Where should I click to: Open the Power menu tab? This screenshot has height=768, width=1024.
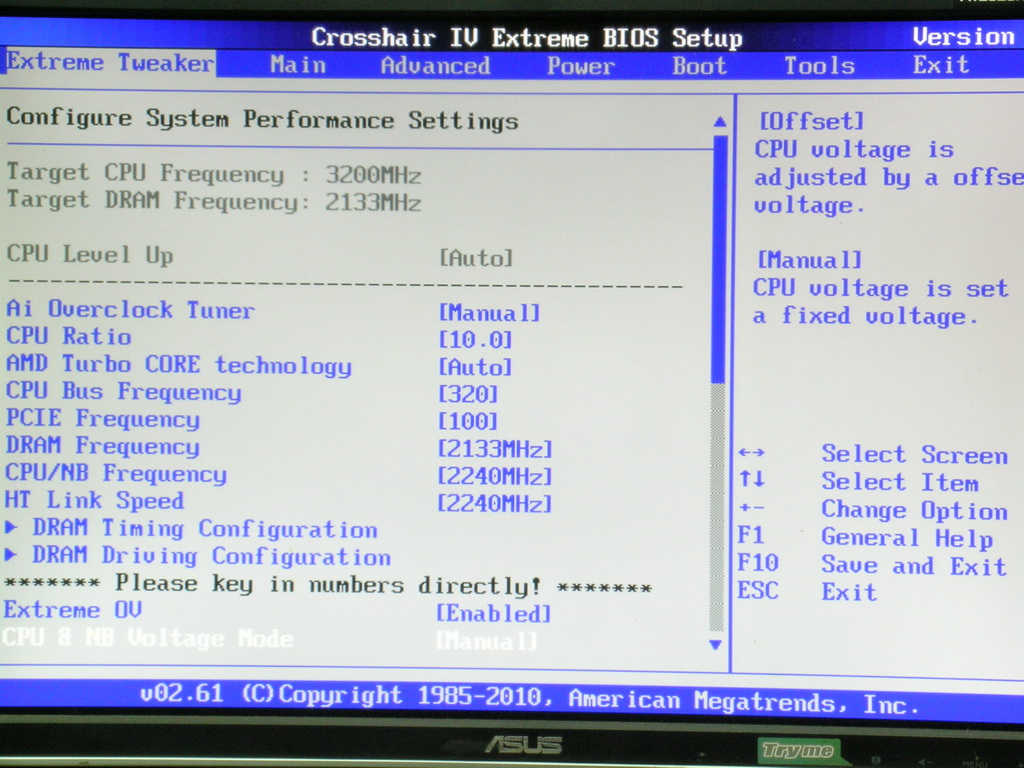click(581, 66)
